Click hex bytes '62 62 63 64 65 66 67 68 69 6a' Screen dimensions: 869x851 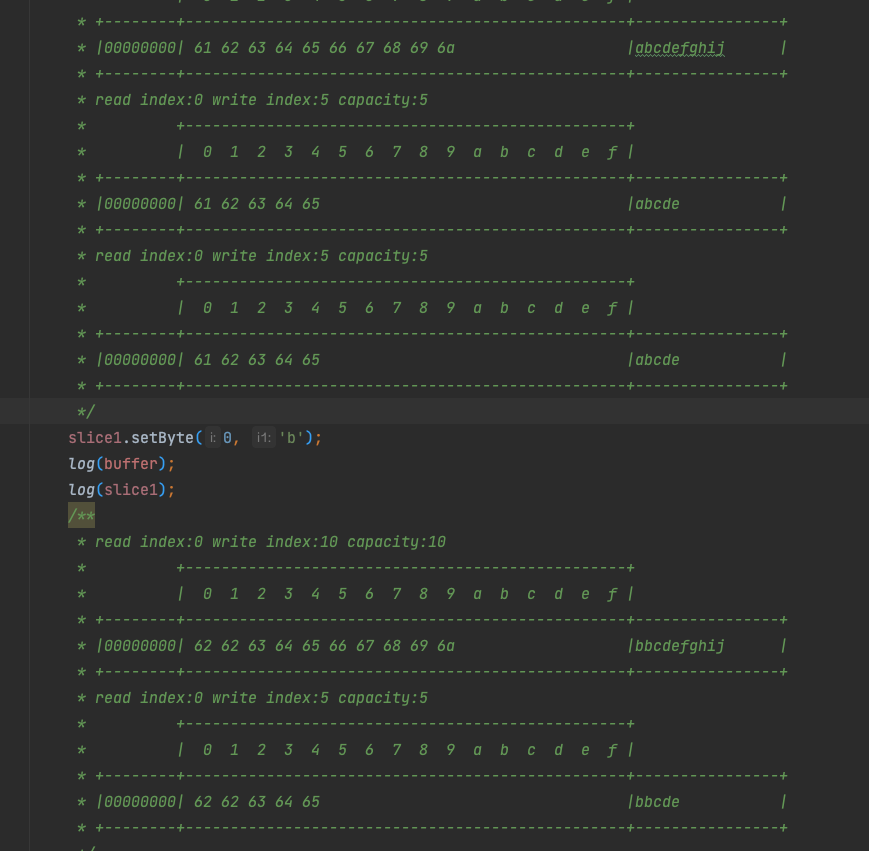click(324, 646)
